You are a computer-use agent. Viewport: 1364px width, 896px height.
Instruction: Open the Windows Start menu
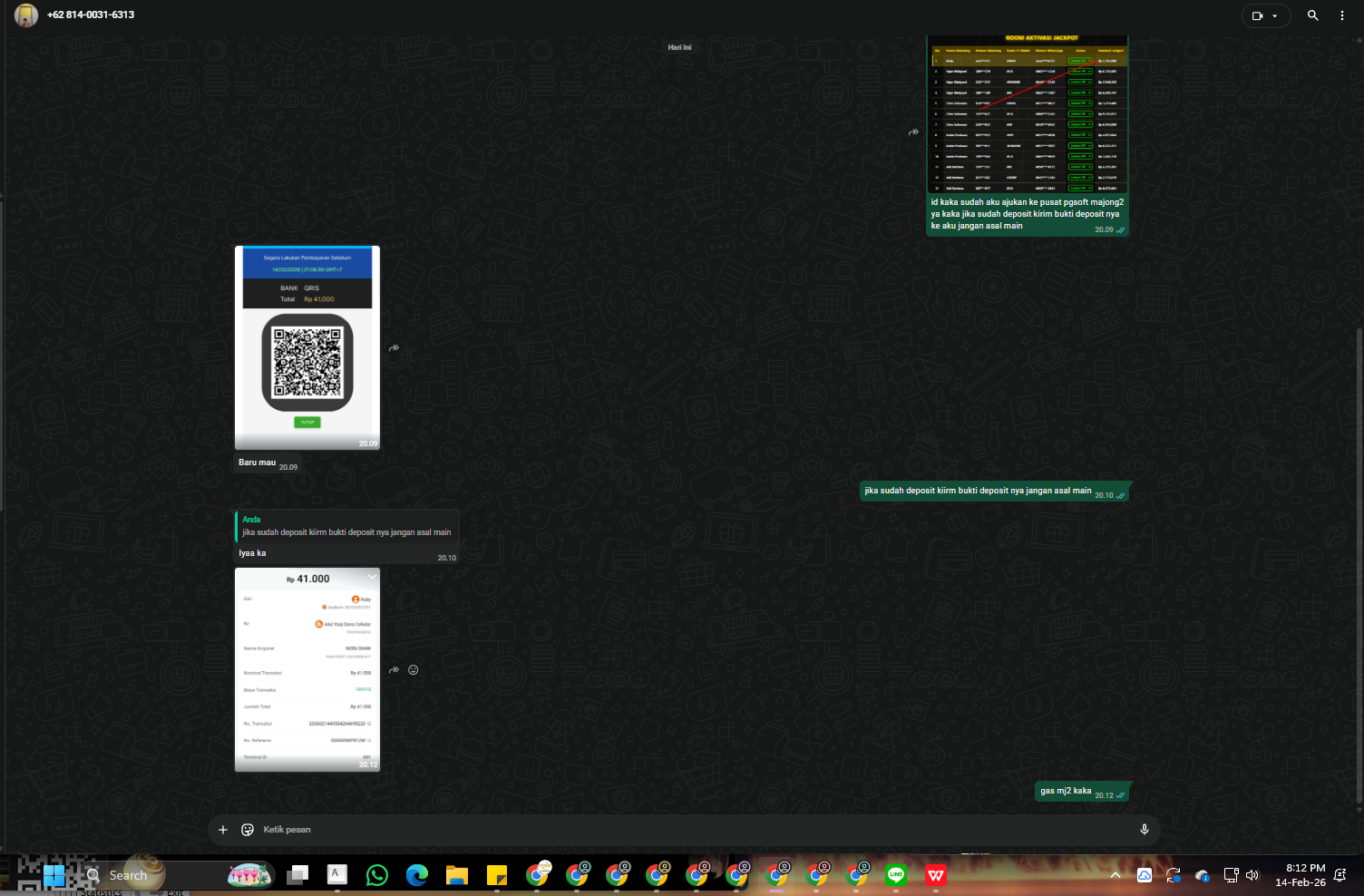click(x=54, y=875)
